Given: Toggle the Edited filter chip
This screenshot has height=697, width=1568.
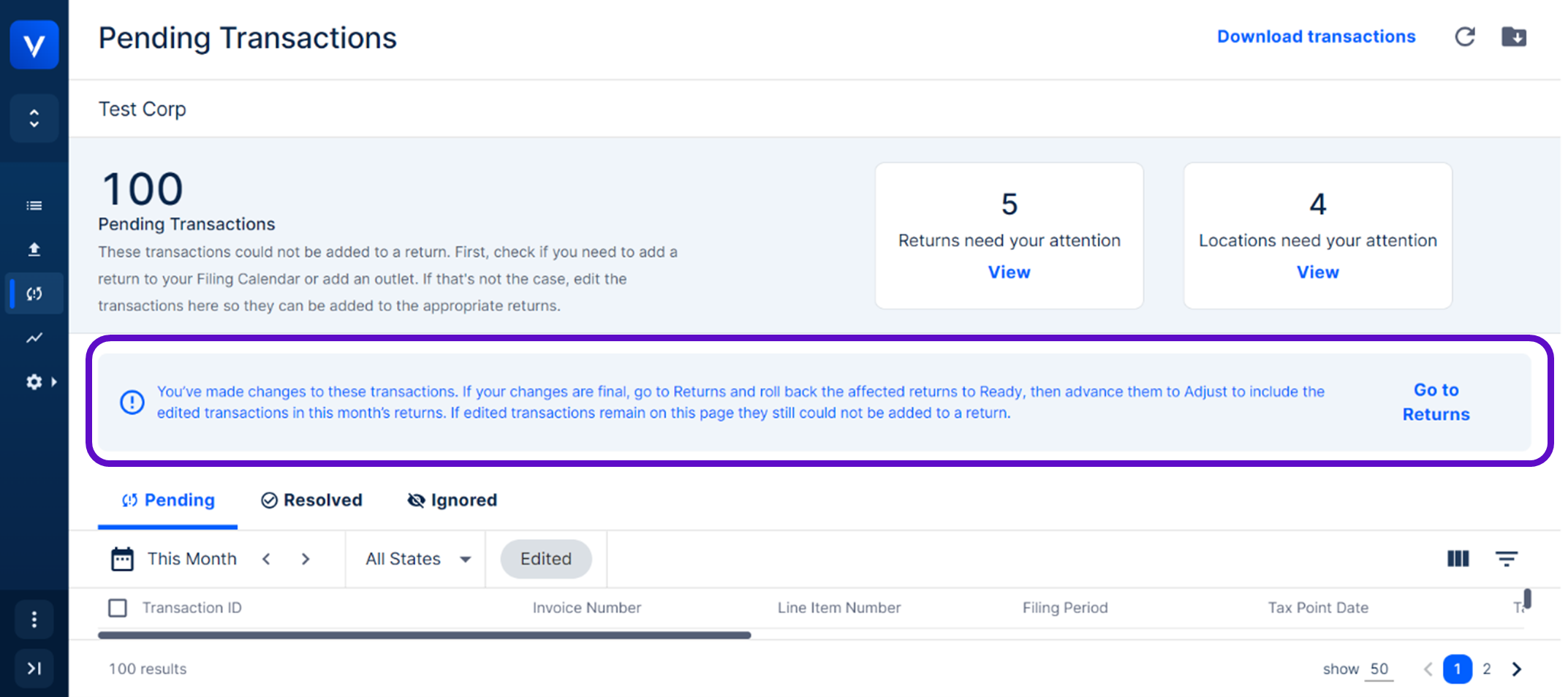Looking at the screenshot, I should (x=545, y=559).
